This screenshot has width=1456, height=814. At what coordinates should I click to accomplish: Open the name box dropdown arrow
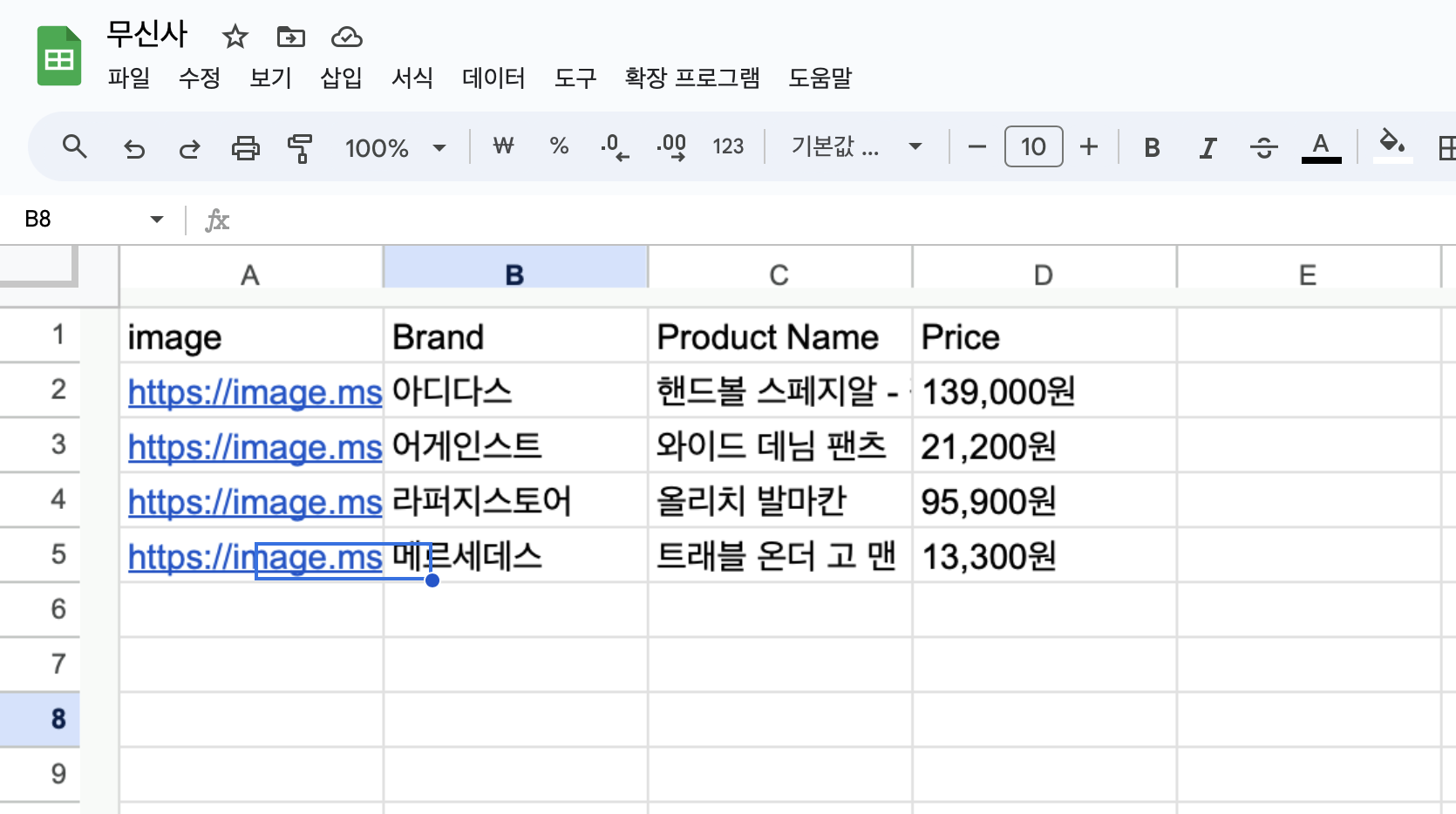[157, 220]
